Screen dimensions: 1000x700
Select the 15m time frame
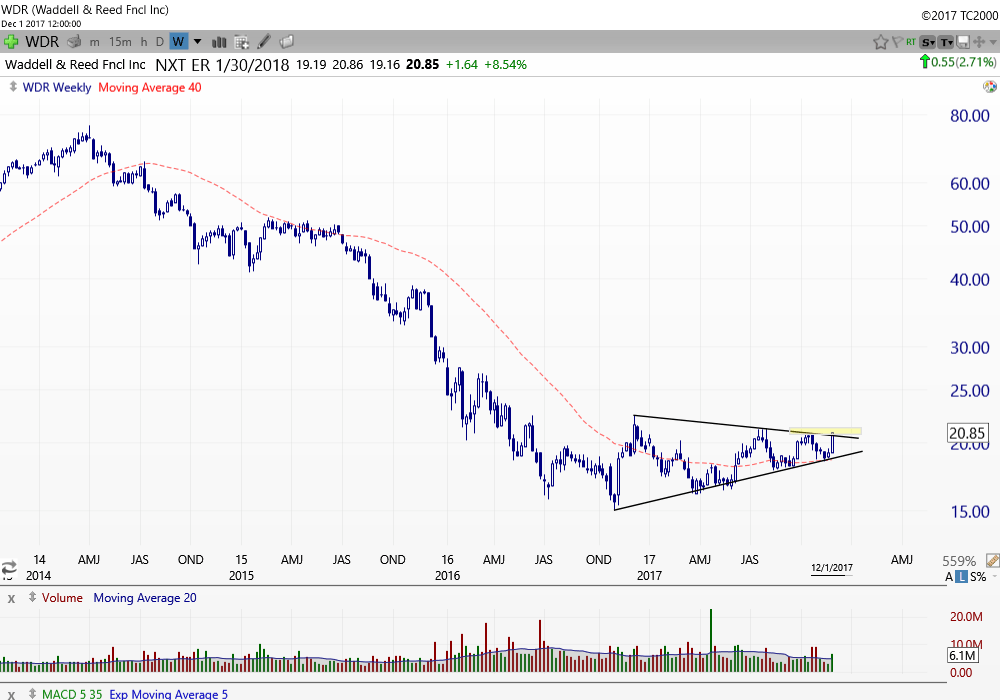point(120,41)
